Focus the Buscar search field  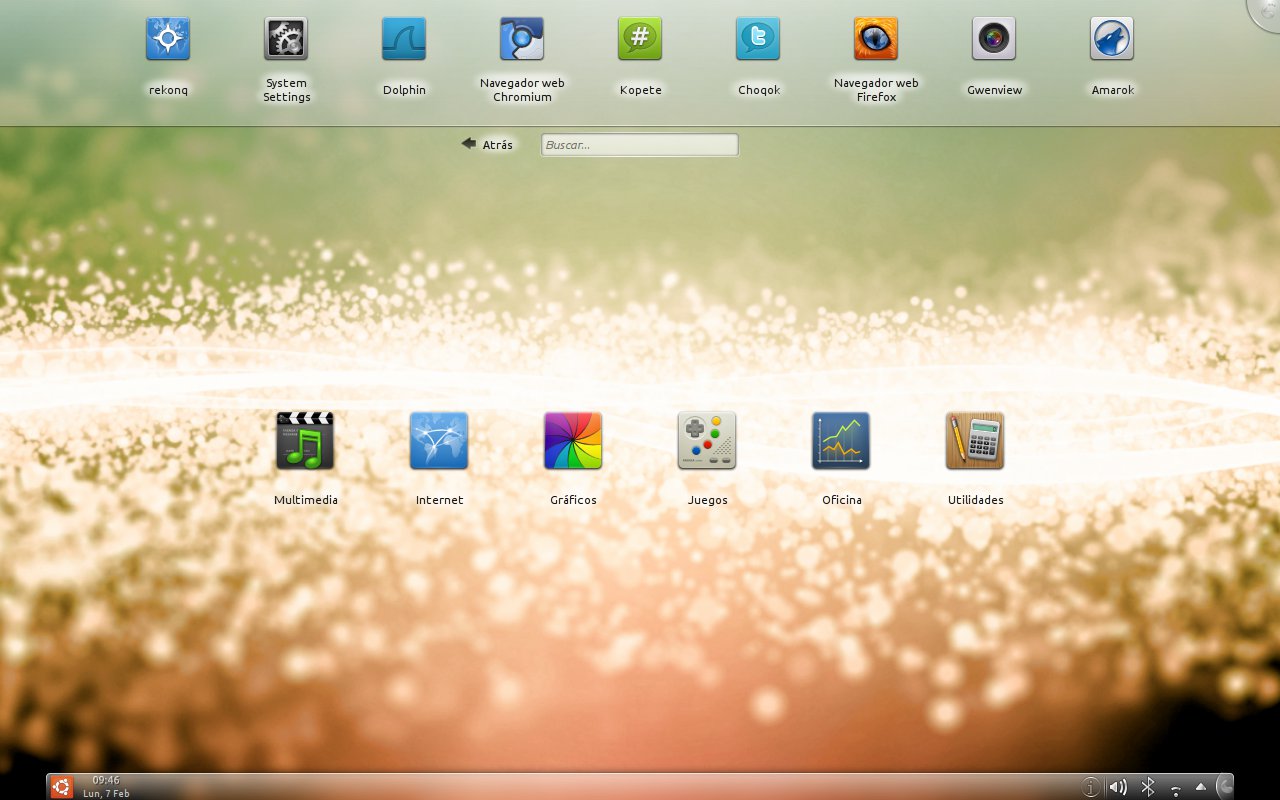[640, 145]
